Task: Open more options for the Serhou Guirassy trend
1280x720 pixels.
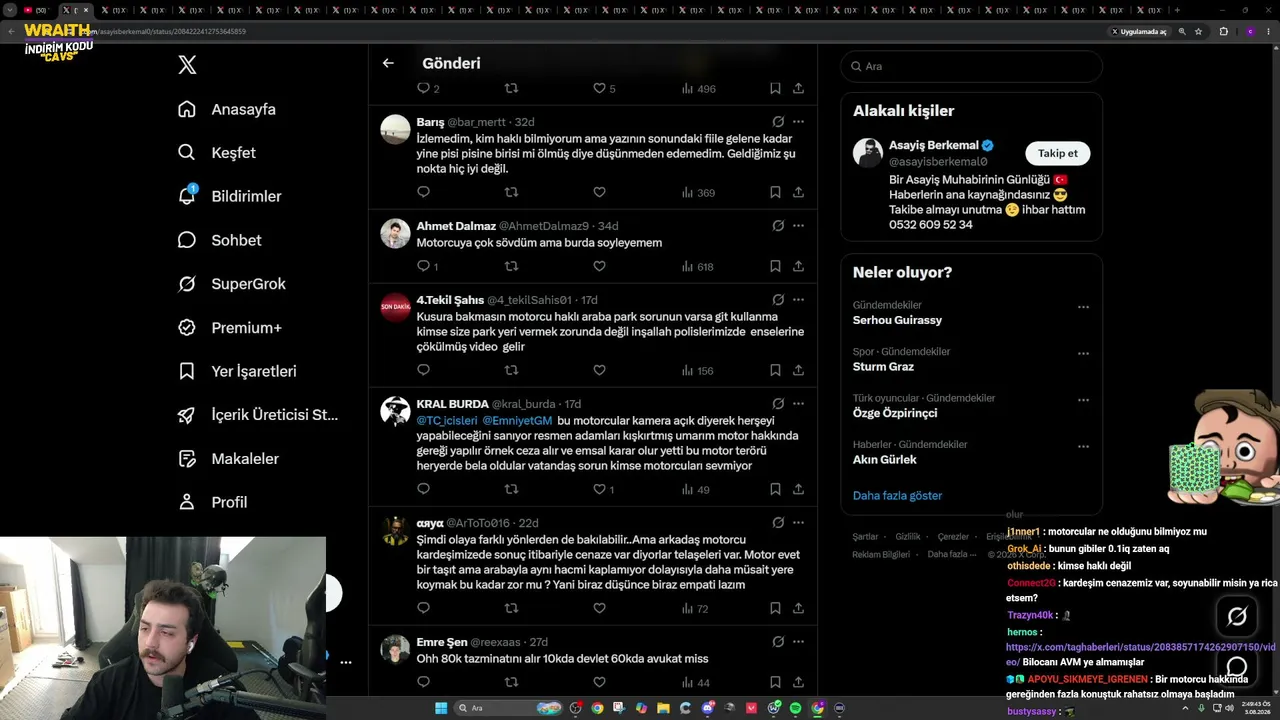Action: tap(1083, 307)
